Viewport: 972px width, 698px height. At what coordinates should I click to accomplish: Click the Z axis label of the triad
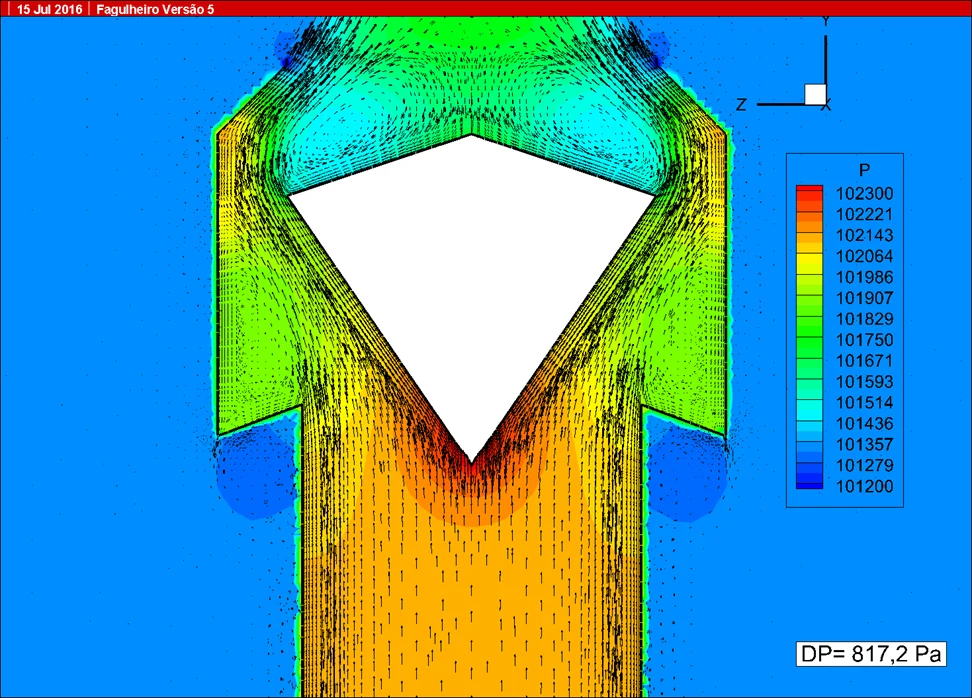coord(741,105)
